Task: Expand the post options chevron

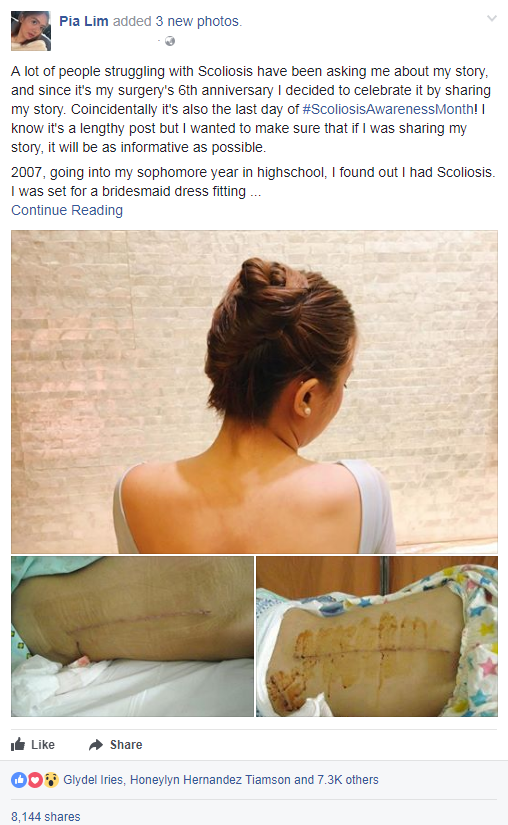Action: click(x=492, y=19)
